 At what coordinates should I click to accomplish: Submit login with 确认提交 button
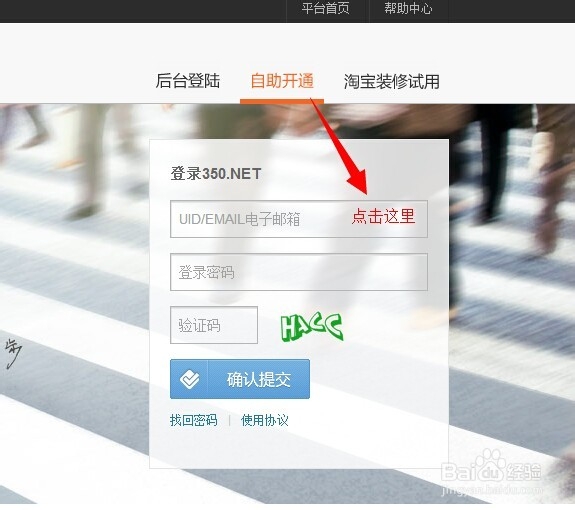pyautogui.click(x=240, y=379)
